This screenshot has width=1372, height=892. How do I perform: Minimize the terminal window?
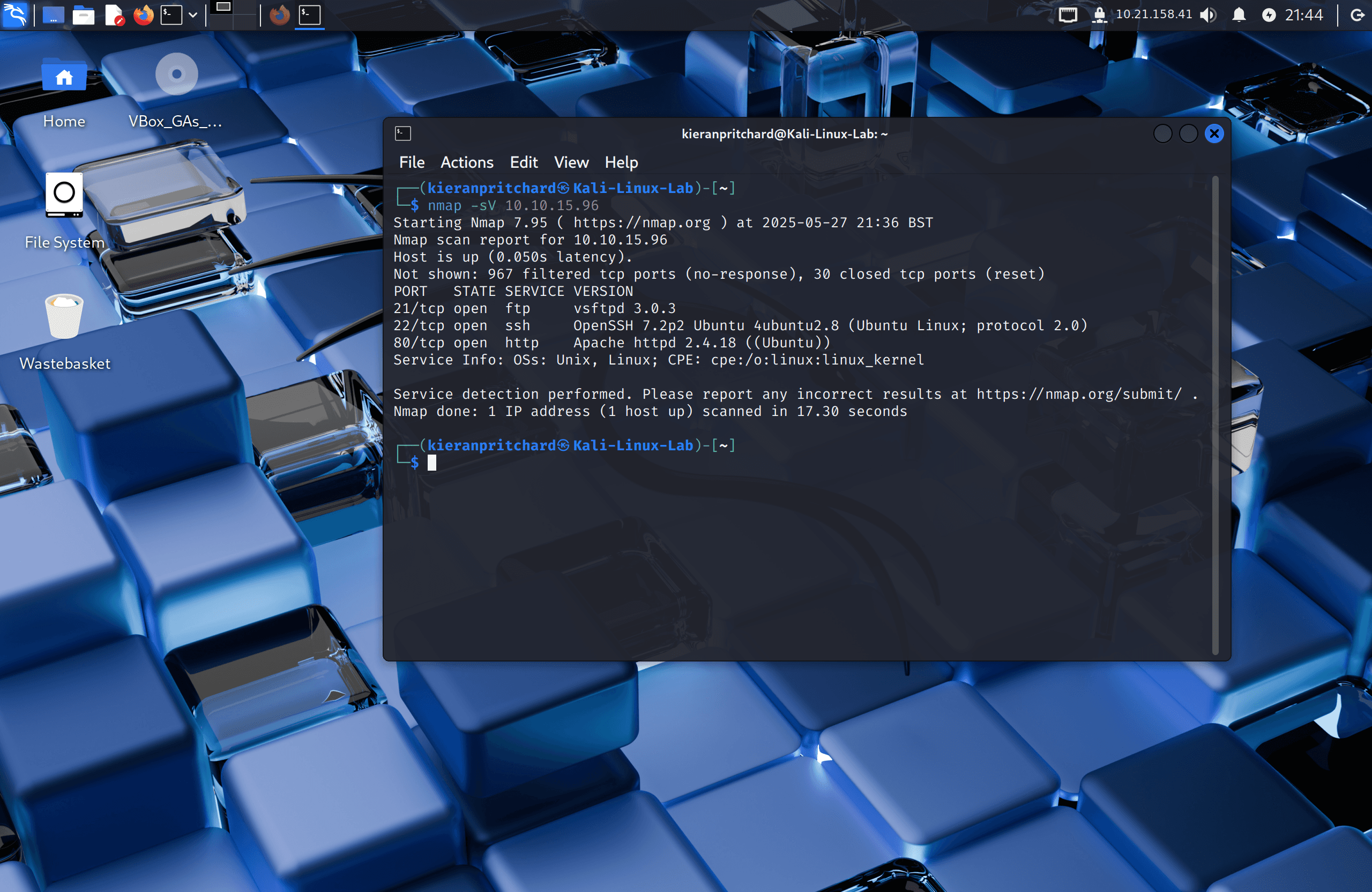point(1162,134)
